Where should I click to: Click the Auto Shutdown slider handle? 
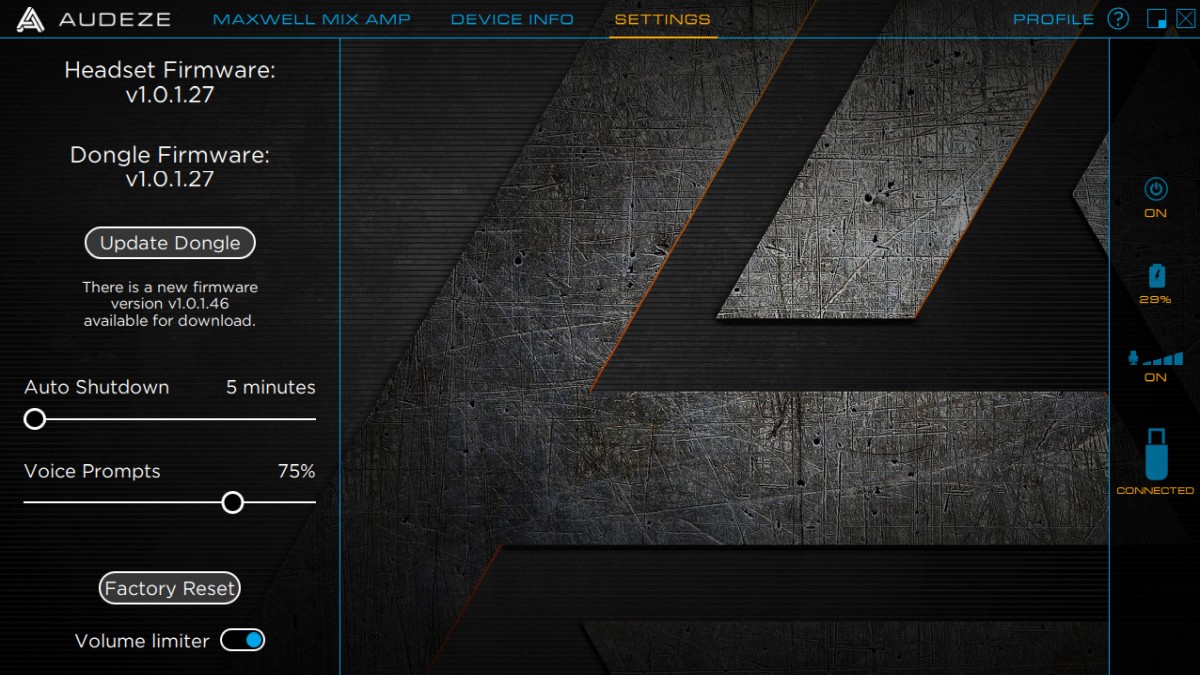click(x=35, y=419)
